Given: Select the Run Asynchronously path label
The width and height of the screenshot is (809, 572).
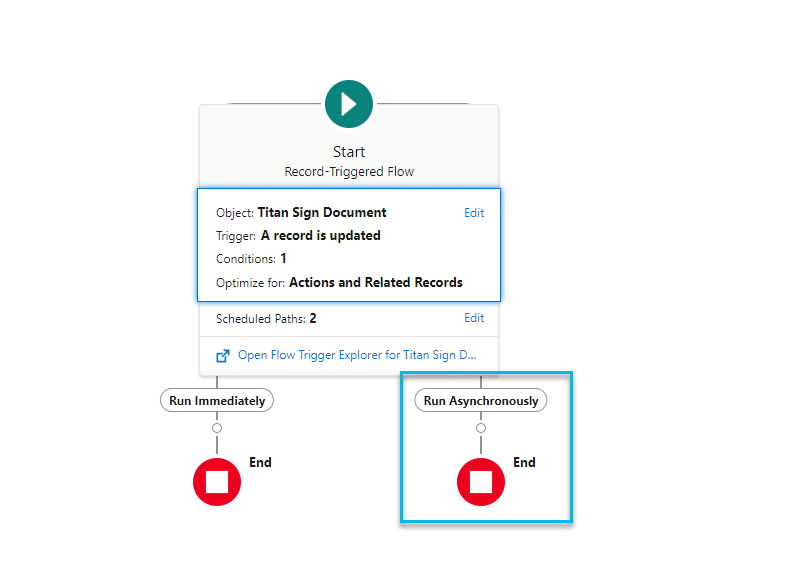Looking at the screenshot, I should [481, 401].
